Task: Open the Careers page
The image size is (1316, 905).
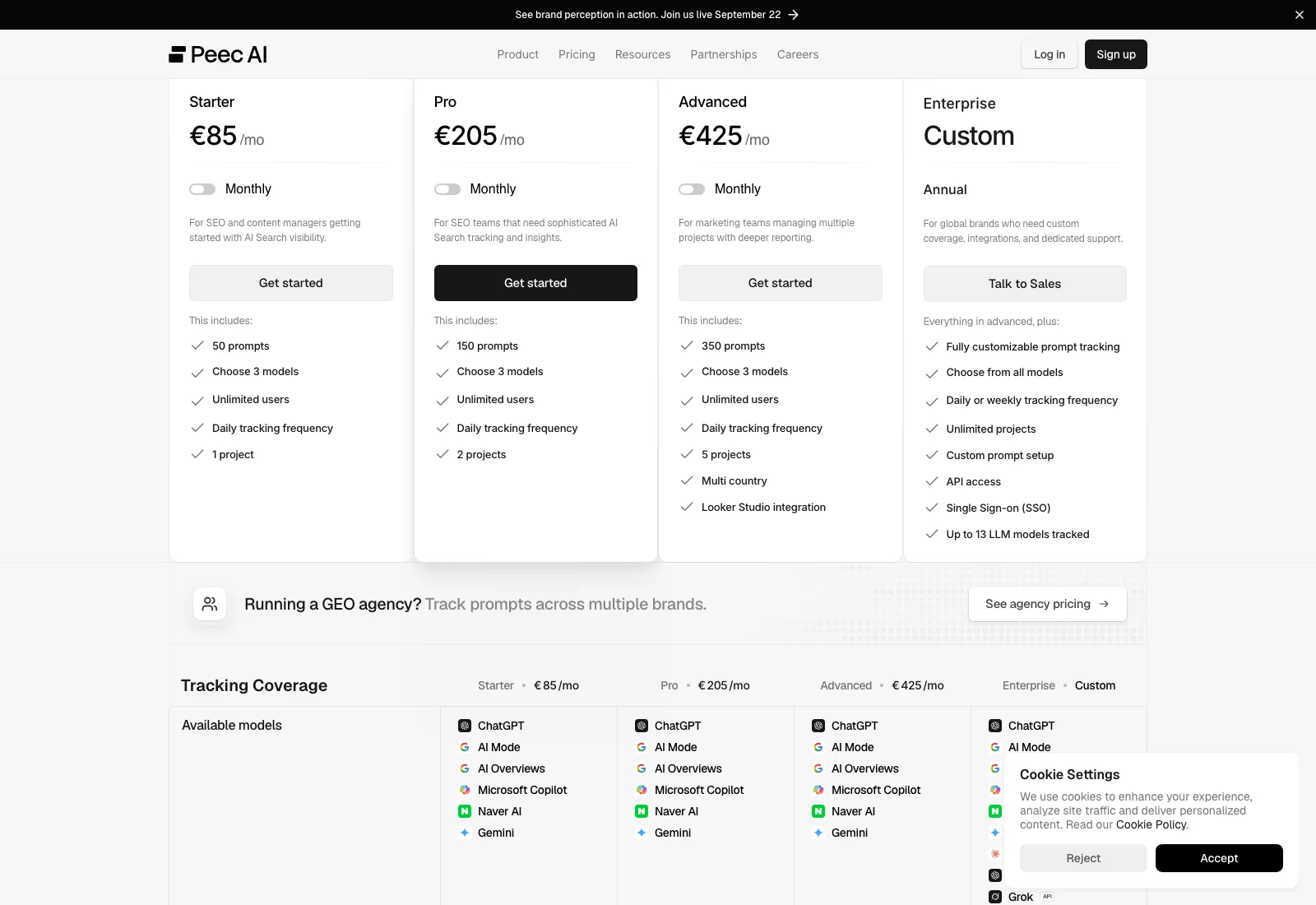Action: (x=798, y=54)
